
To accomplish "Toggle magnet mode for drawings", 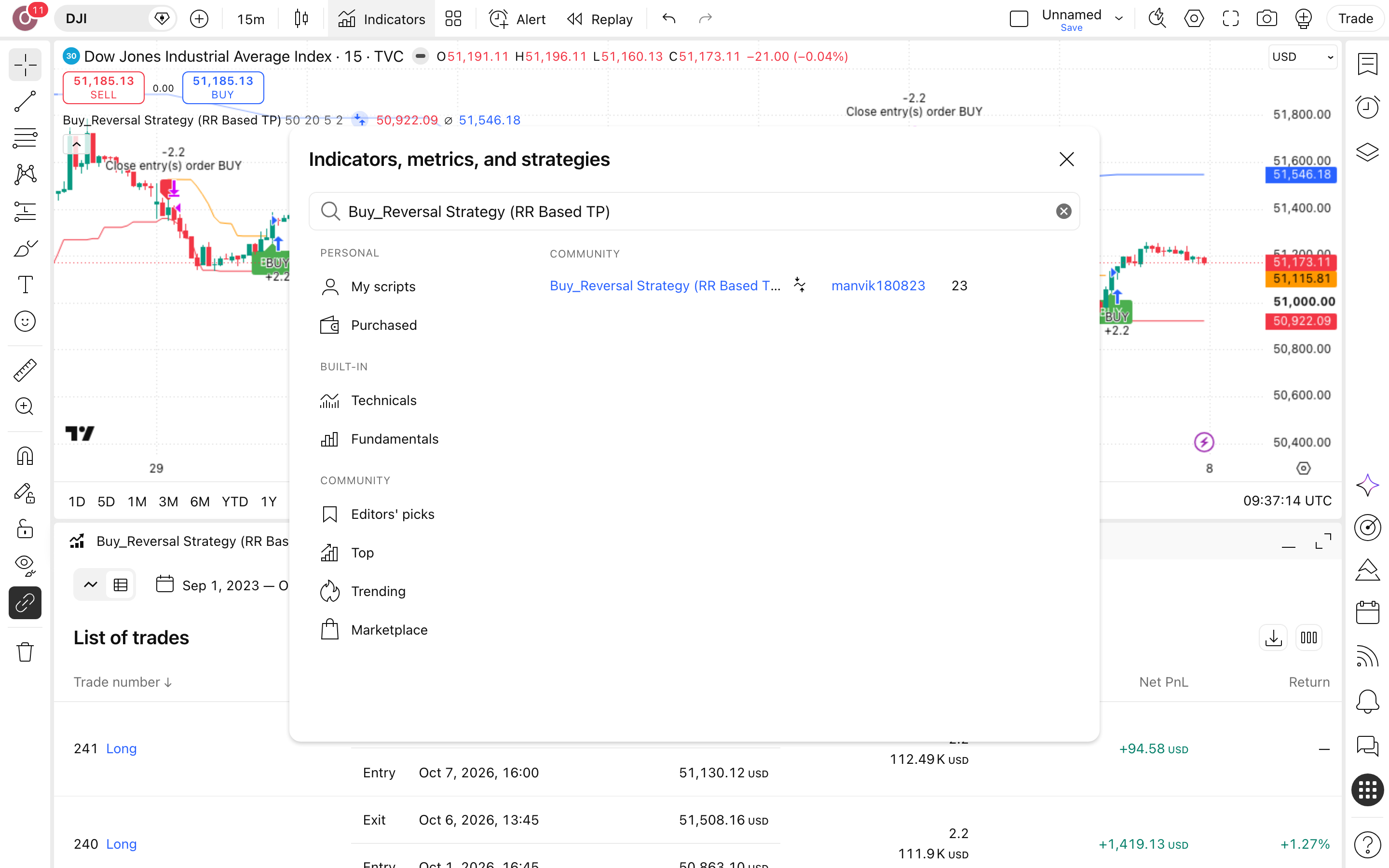I will 25,456.
